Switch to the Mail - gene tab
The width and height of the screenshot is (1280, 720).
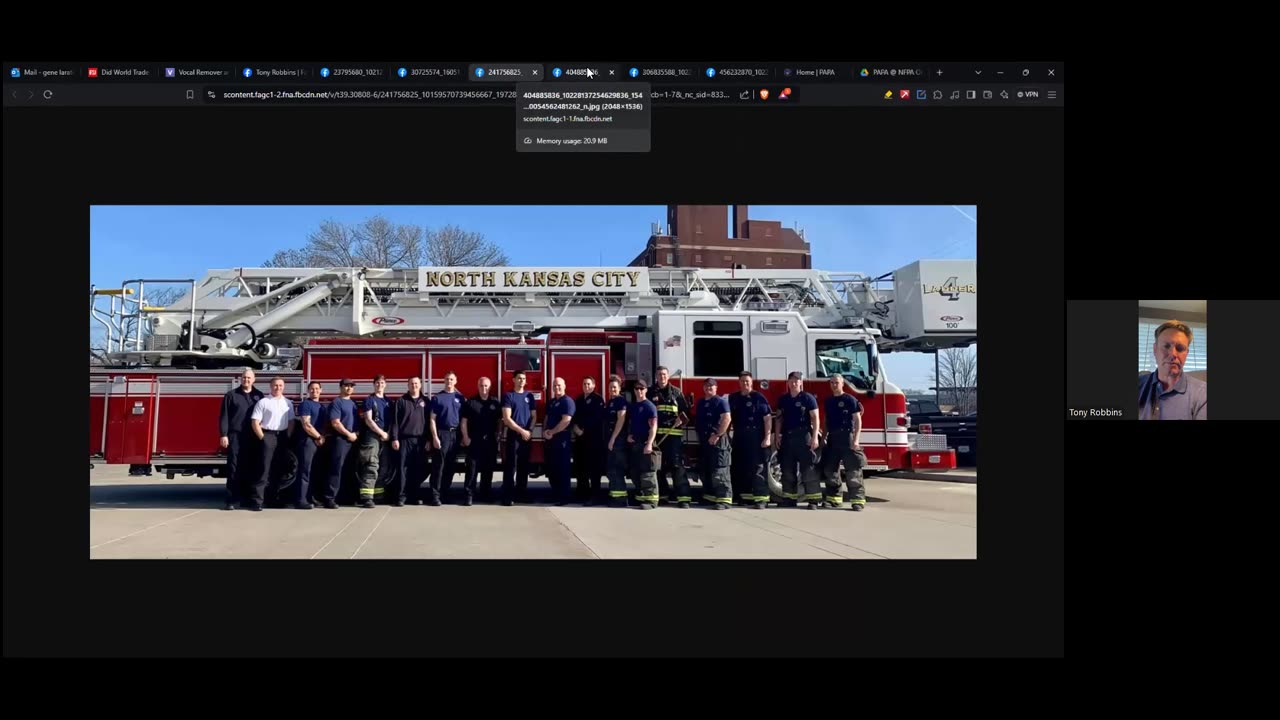[42, 72]
